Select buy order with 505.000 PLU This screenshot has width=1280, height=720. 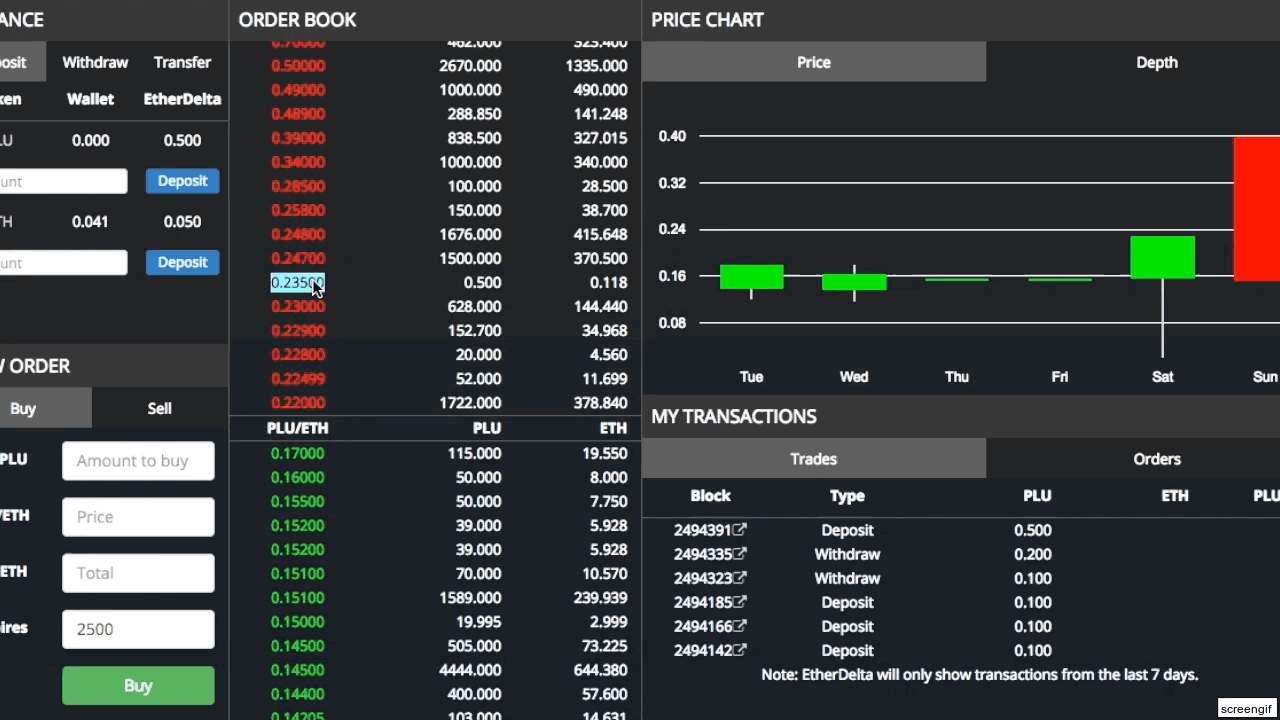click(435, 645)
